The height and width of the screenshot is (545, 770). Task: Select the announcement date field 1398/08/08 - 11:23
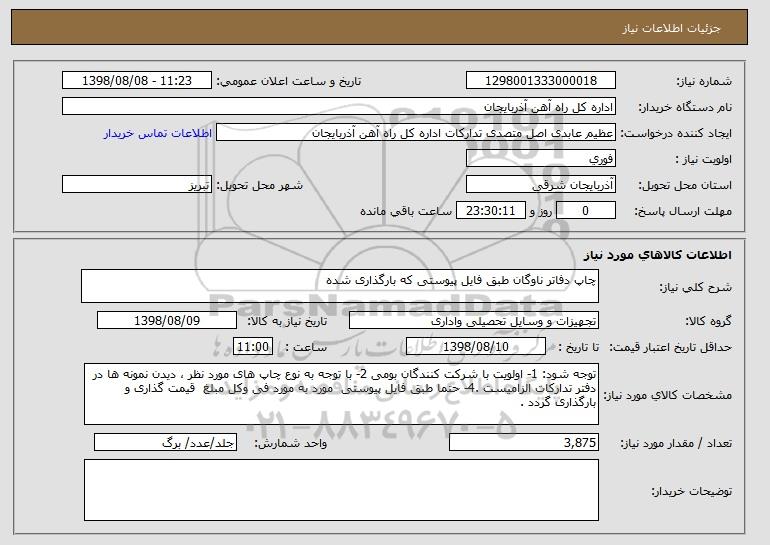tap(137, 81)
